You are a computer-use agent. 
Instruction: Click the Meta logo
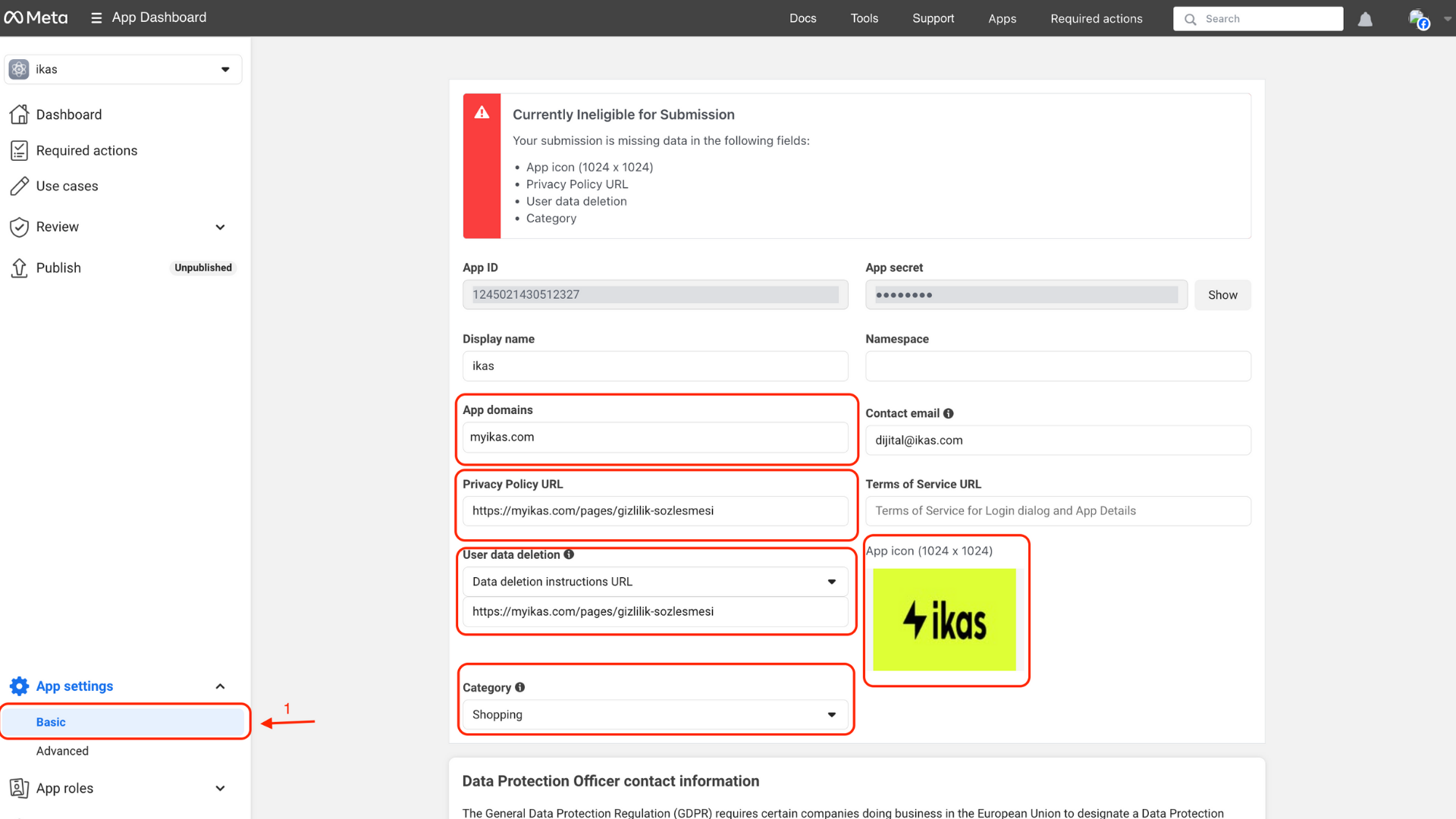[x=36, y=17]
